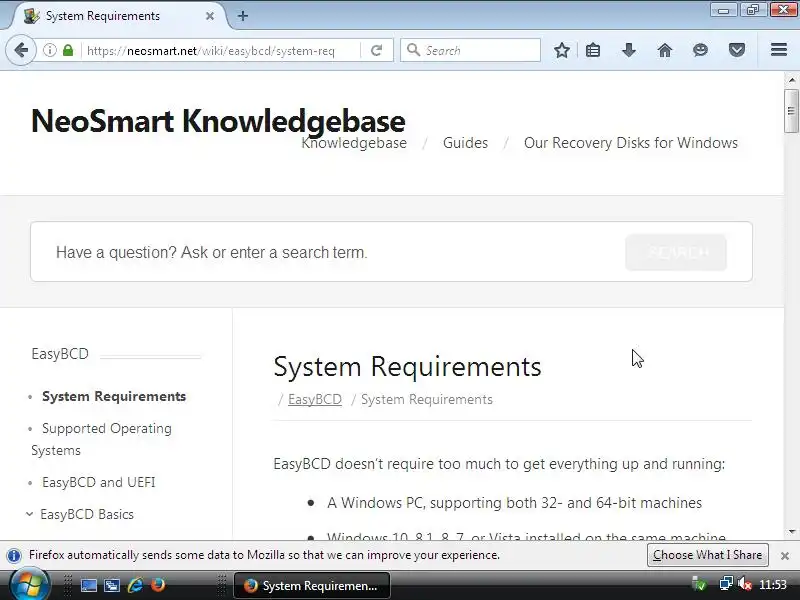The width and height of the screenshot is (800, 600).
Task: Click the Firefox Search box
Action: 470,50
